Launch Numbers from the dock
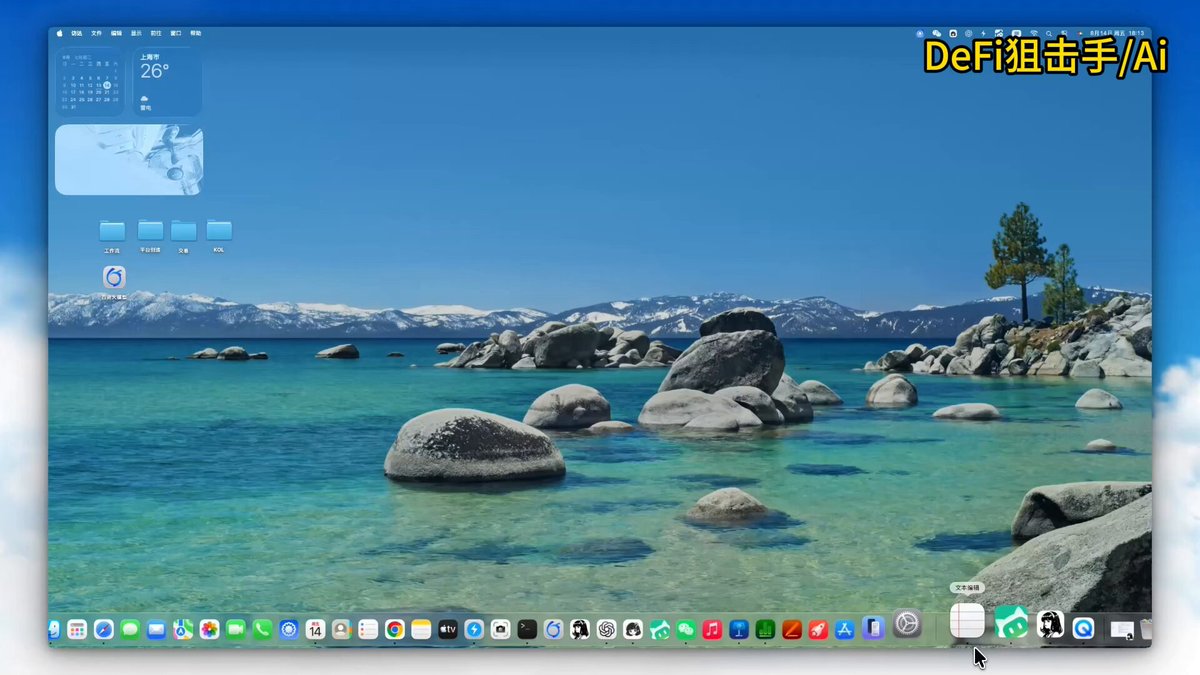This screenshot has height=675, width=1200. pyautogui.click(x=765, y=629)
